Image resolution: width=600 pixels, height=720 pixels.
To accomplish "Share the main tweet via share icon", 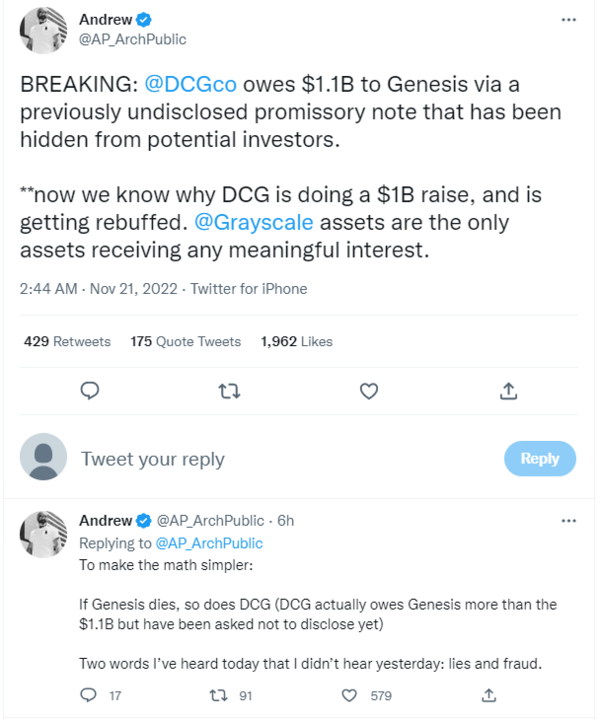I will (508, 390).
